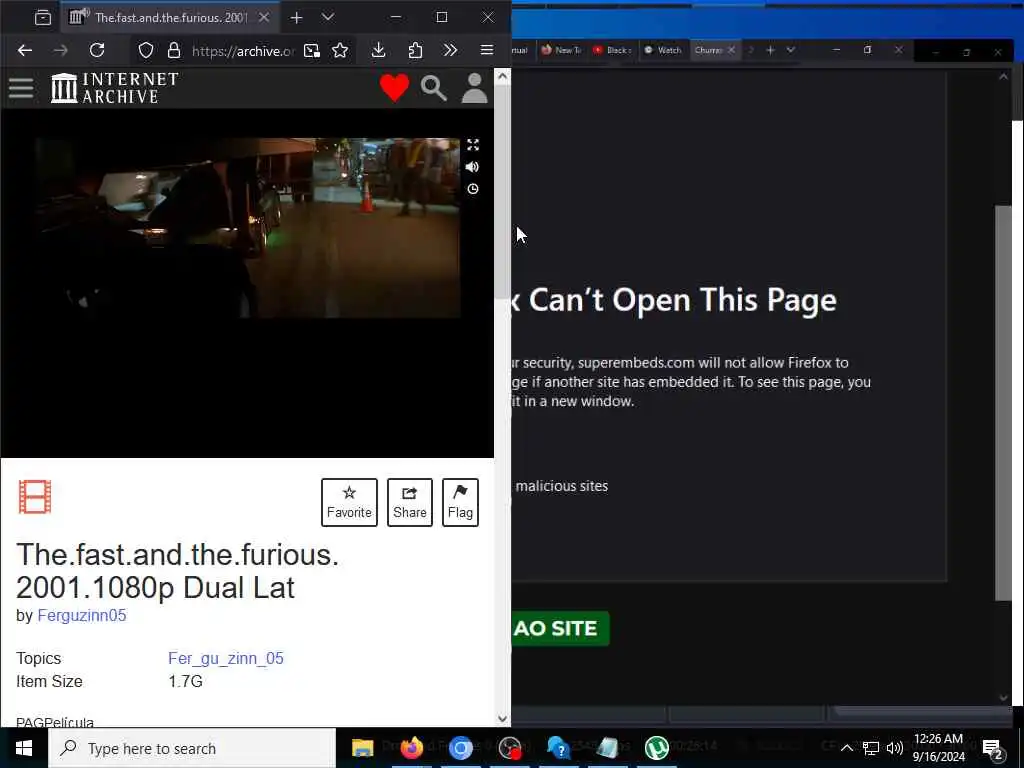Reload the Internet Archive page
The height and width of the screenshot is (768, 1024).
pos(97,50)
